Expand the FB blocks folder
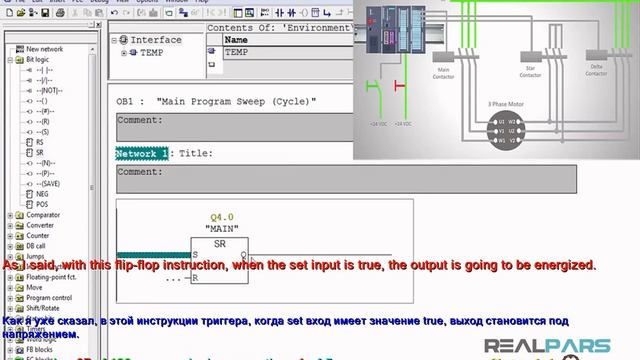 [x=10, y=350]
